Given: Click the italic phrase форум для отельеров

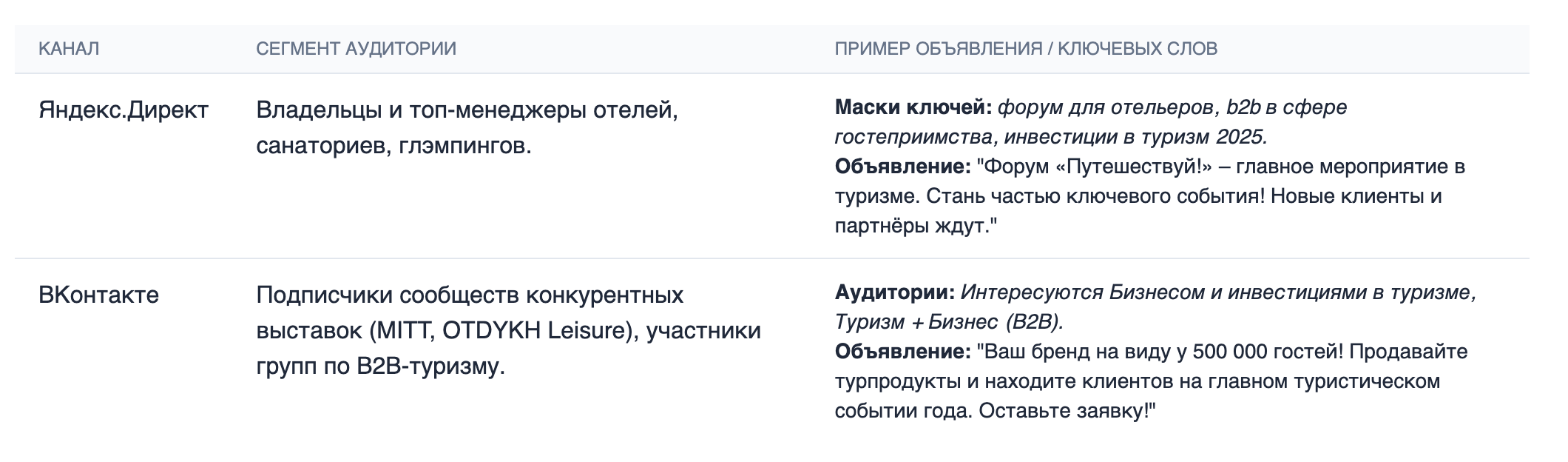Looking at the screenshot, I should pos(1106,107).
